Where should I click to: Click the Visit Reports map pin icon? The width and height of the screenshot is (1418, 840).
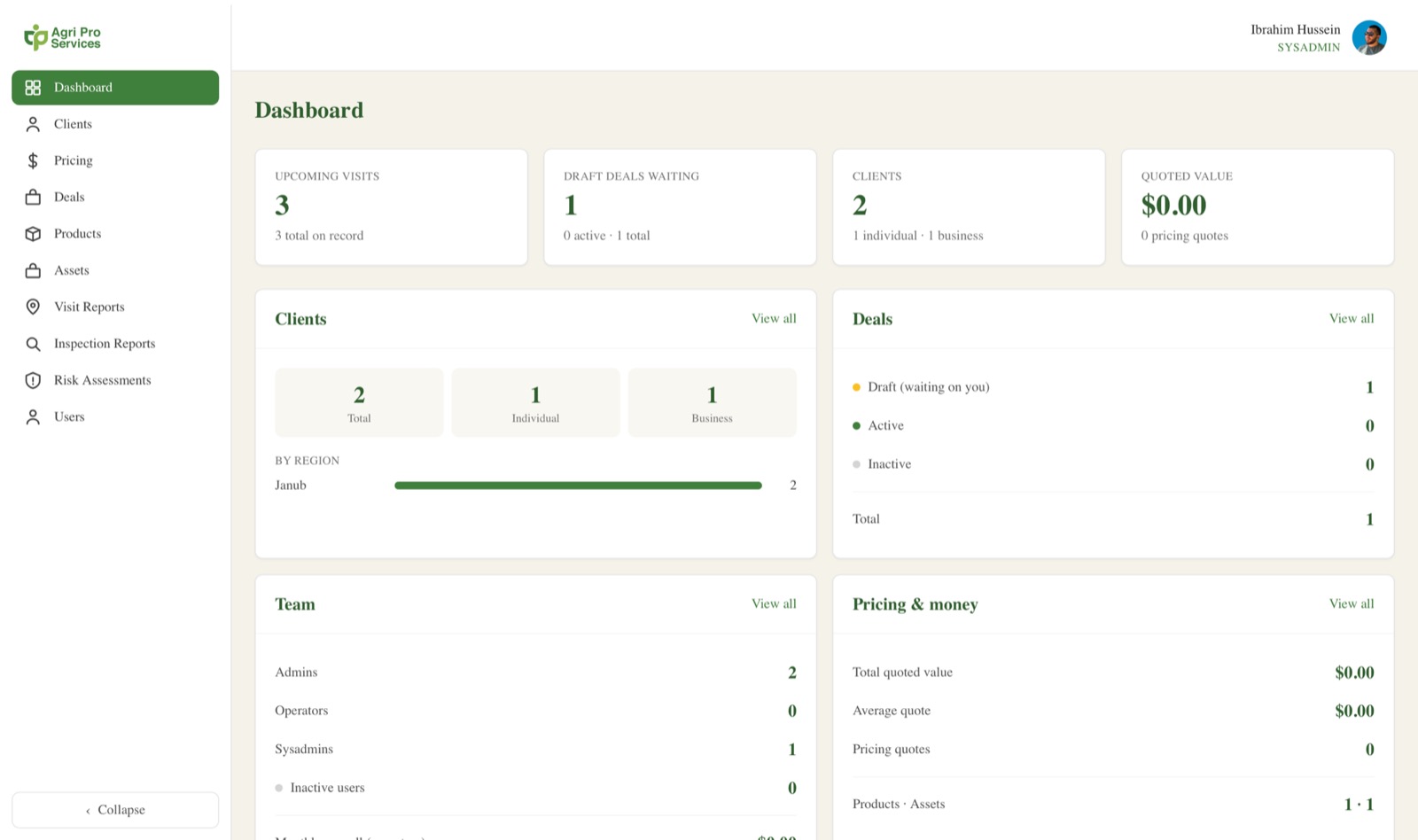pyautogui.click(x=33, y=307)
